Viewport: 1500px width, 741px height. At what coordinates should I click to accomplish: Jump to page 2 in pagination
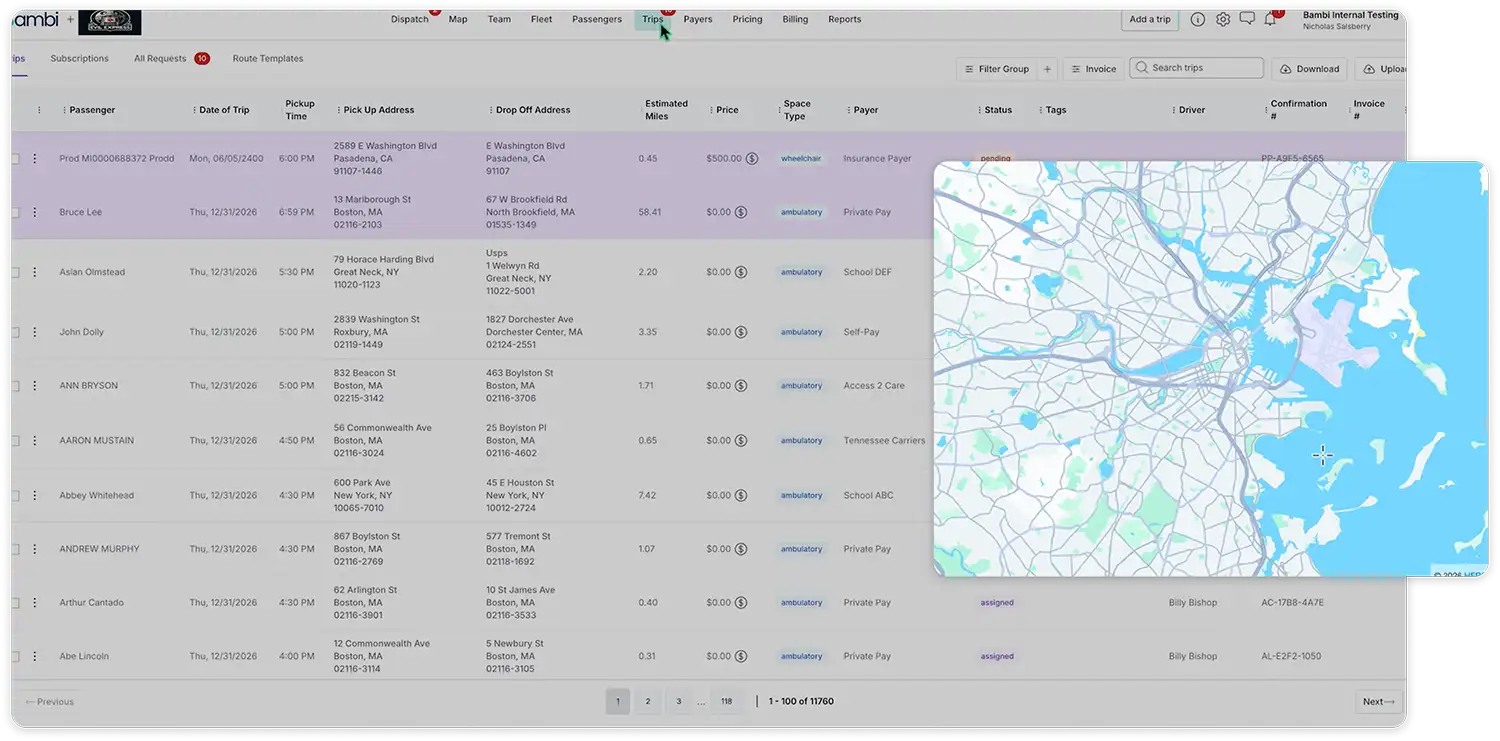point(648,702)
